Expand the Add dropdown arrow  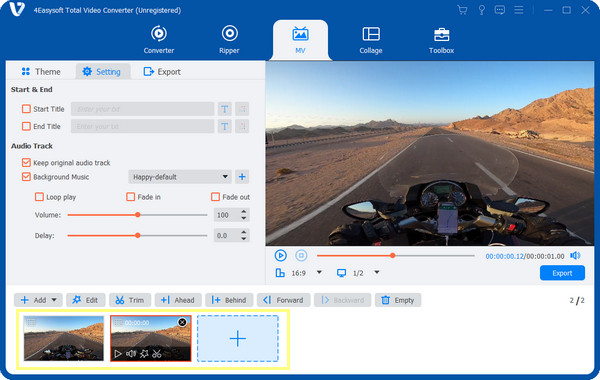(x=54, y=300)
